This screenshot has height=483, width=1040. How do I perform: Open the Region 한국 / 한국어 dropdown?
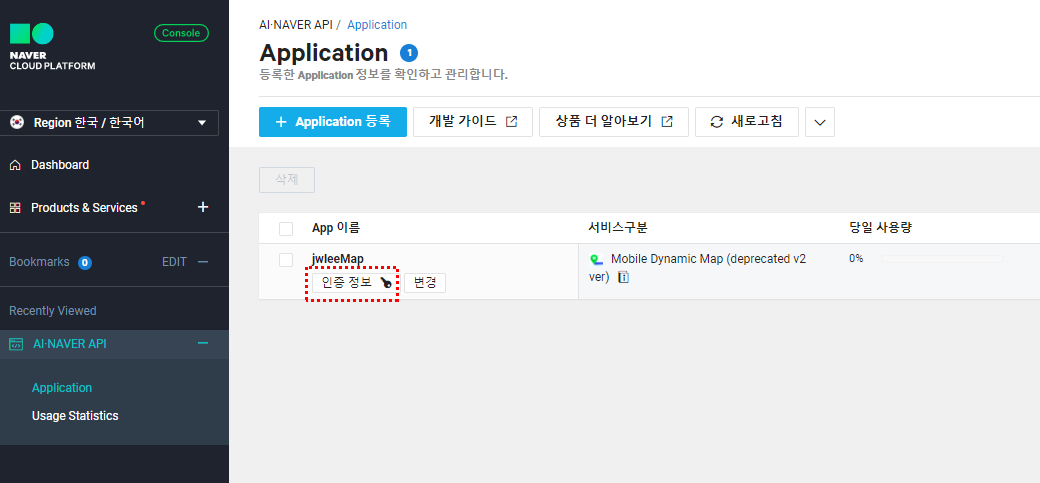click(109, 123)
